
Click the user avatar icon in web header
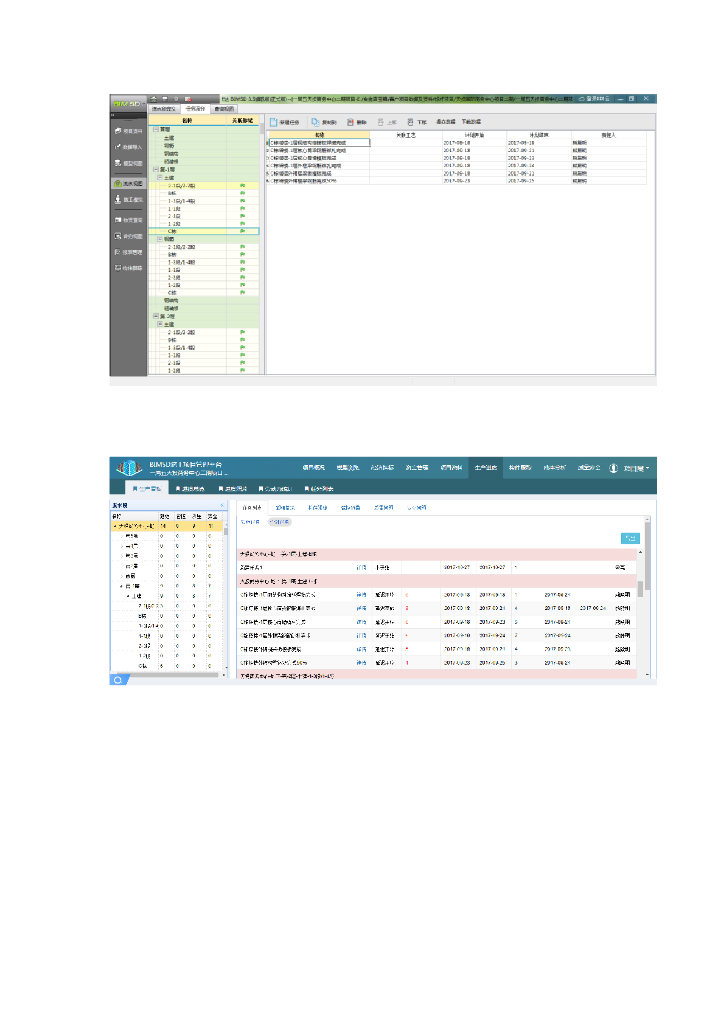click(x=613, y=468)
